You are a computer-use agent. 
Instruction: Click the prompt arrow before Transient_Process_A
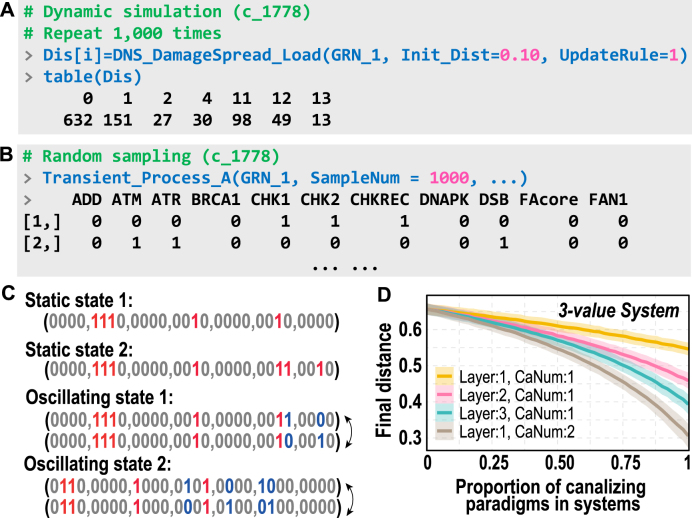[28, 178]
